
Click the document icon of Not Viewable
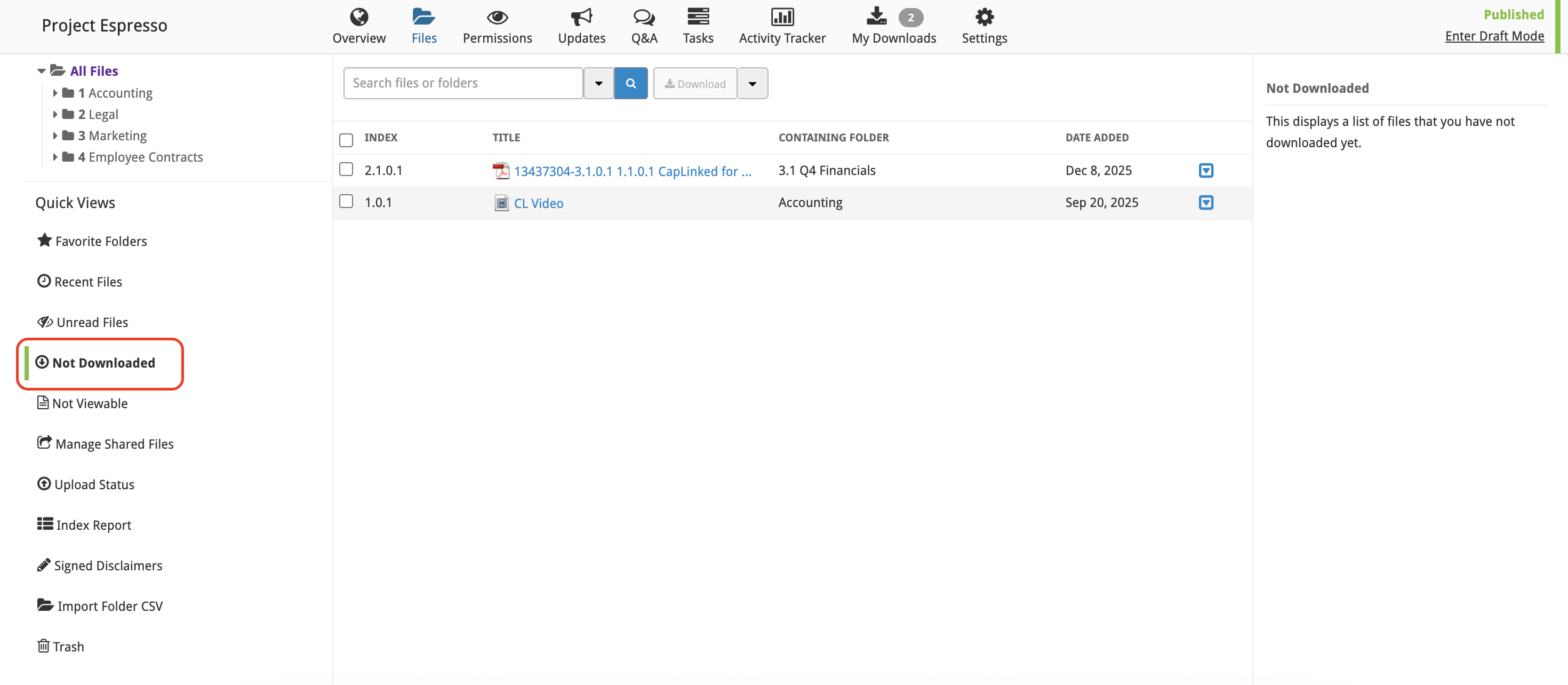click(x=43, y=402)
